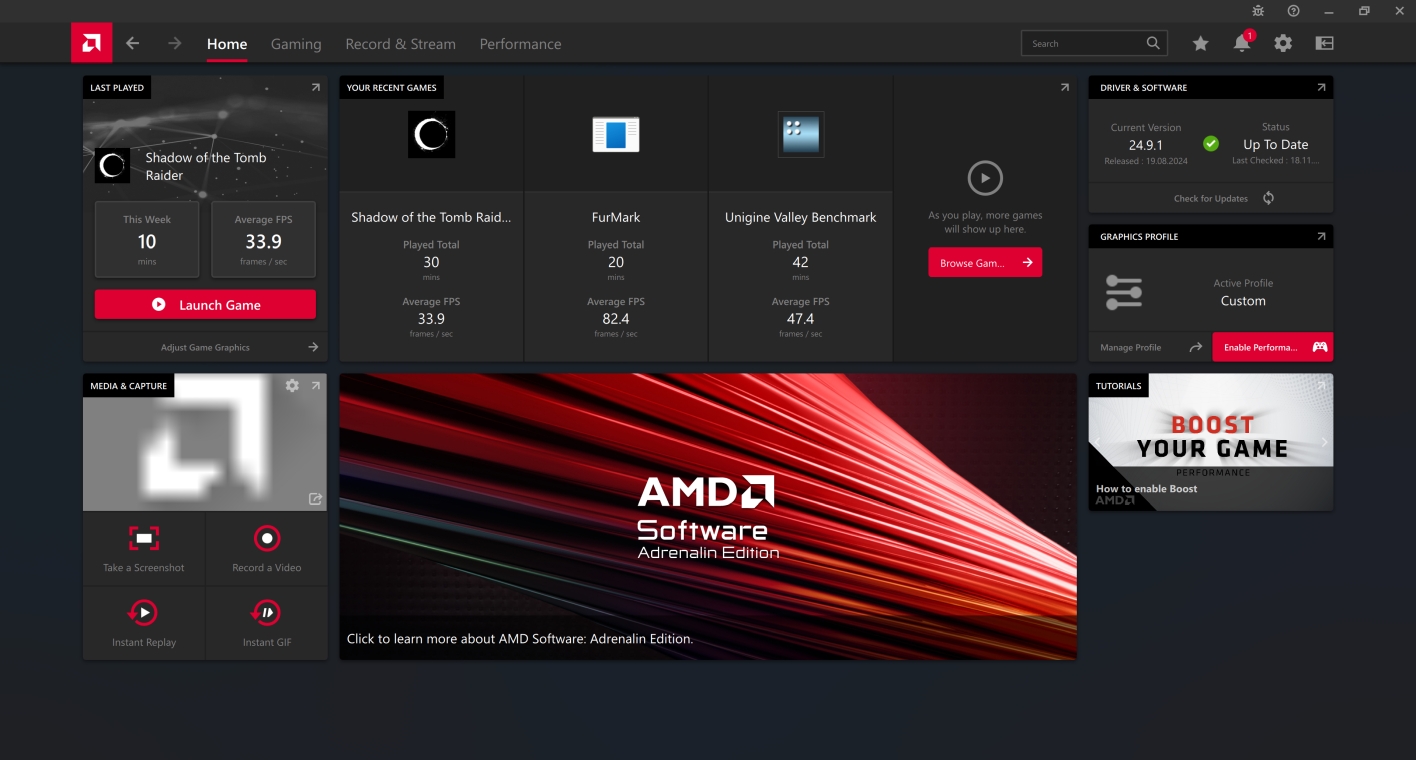Trigger Instant Replay

[144, 624]
